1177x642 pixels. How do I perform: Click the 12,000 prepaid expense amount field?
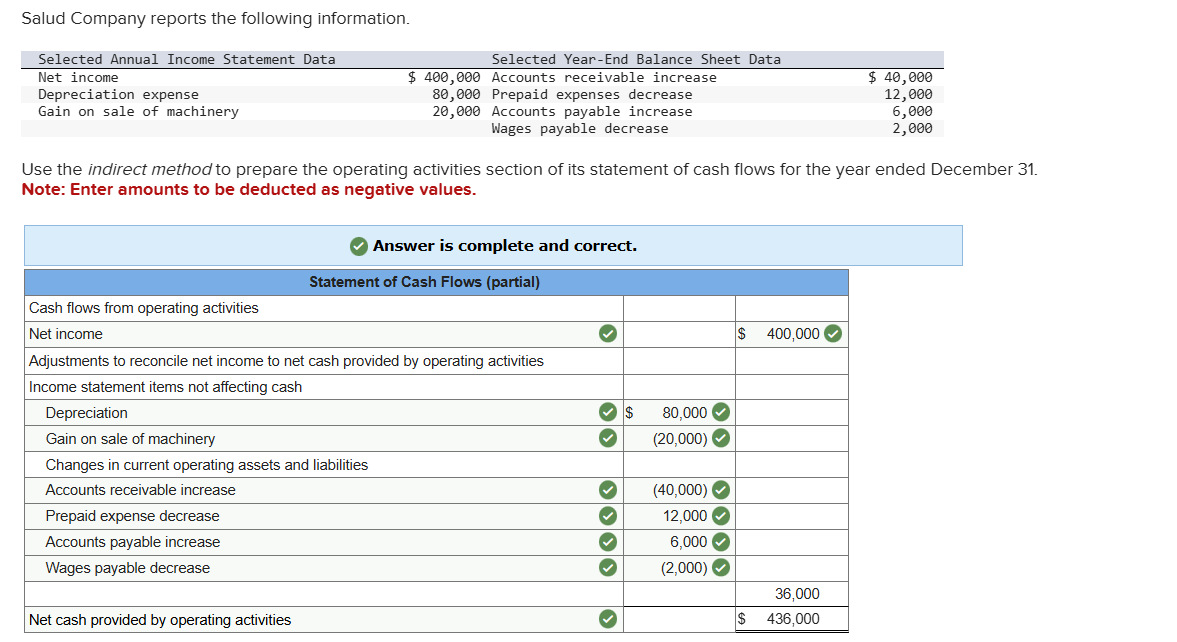click(x=679, y=516)
